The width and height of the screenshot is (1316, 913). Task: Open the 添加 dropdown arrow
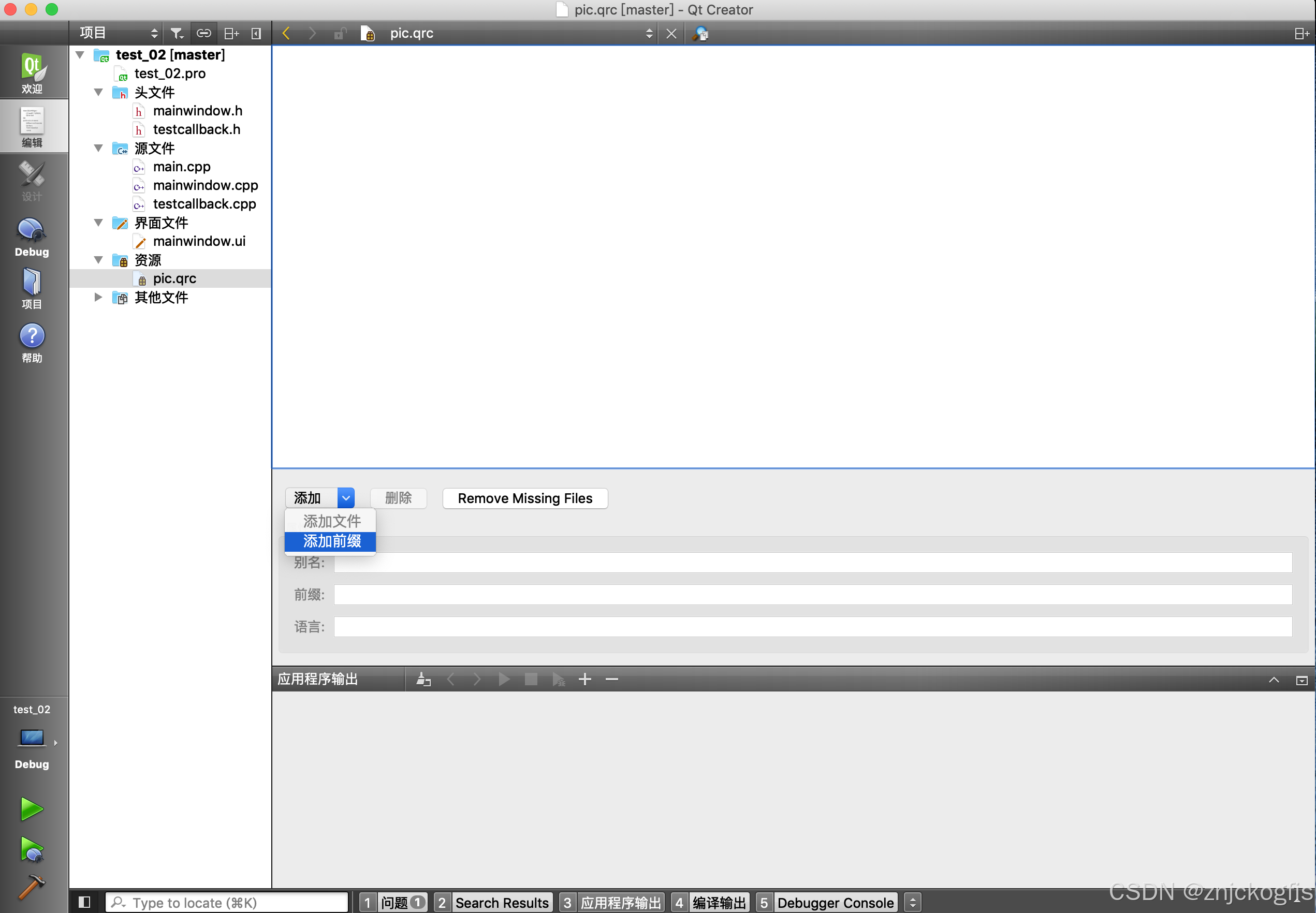pos(346,498)
